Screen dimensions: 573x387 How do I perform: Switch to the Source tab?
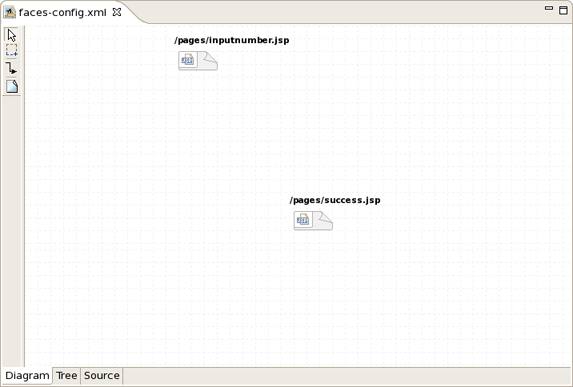coord(102,375)
